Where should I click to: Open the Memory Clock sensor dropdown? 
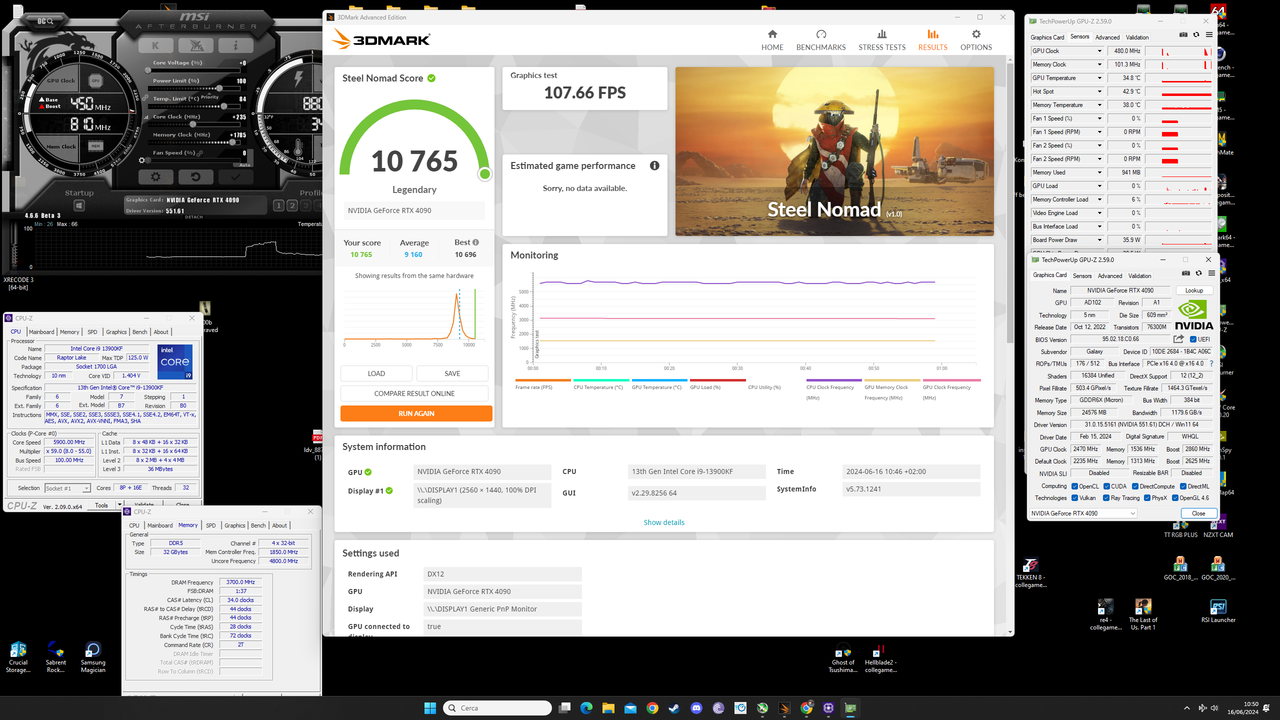point(1099,64)
